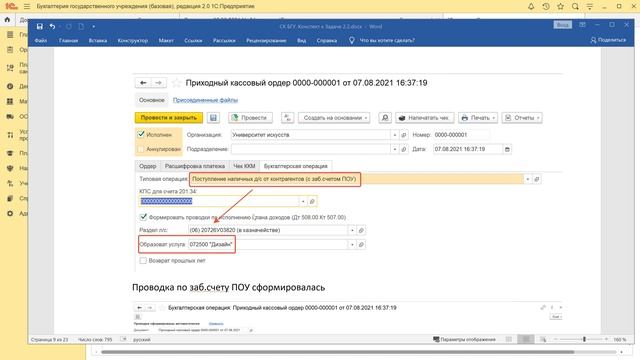Click the Word Поделиться button
640x360 pixels.
point(608,40)
